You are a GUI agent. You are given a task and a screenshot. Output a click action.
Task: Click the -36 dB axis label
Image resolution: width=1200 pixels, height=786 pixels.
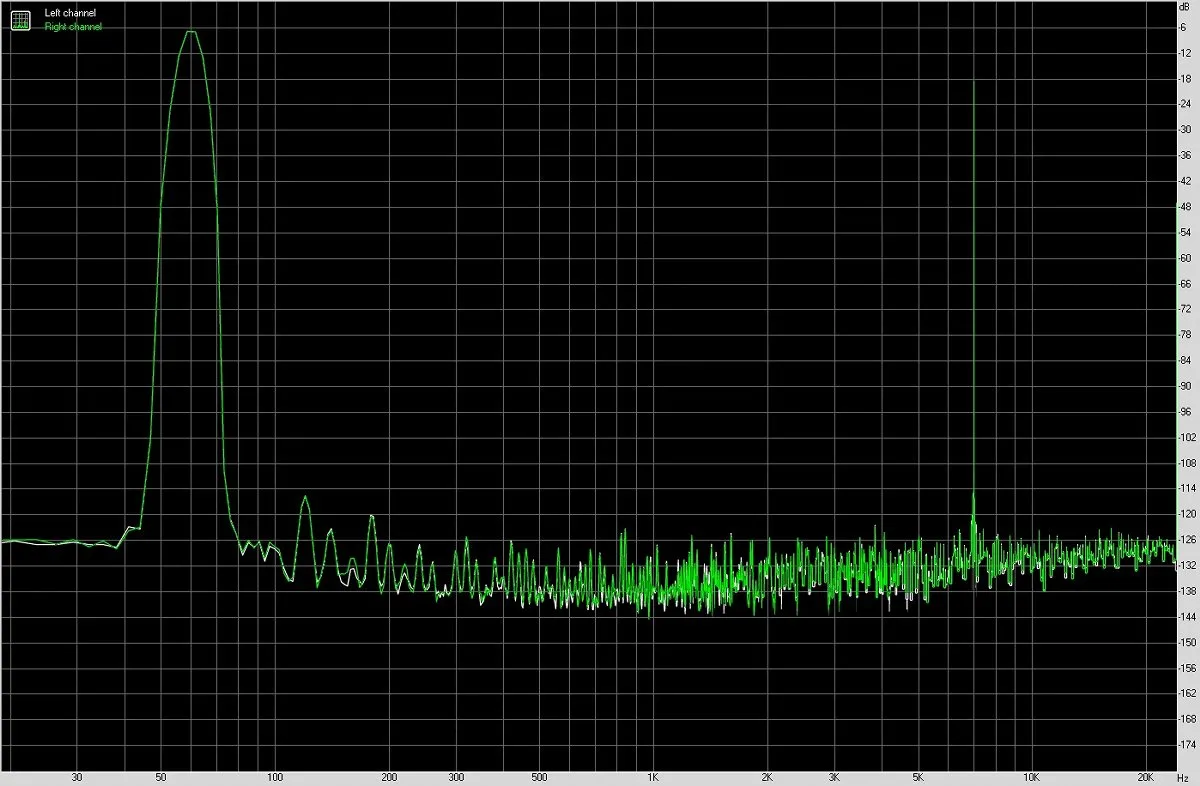tap(1186, 155)
